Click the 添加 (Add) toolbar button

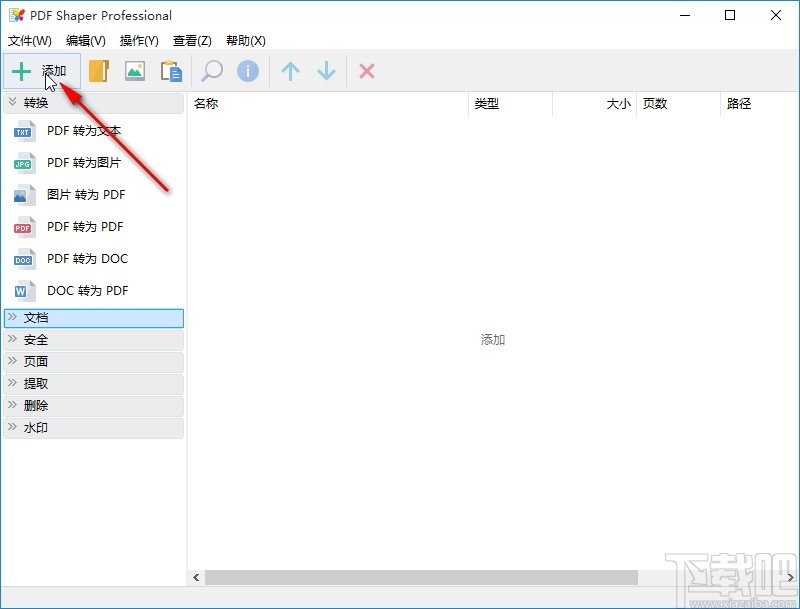42,71
